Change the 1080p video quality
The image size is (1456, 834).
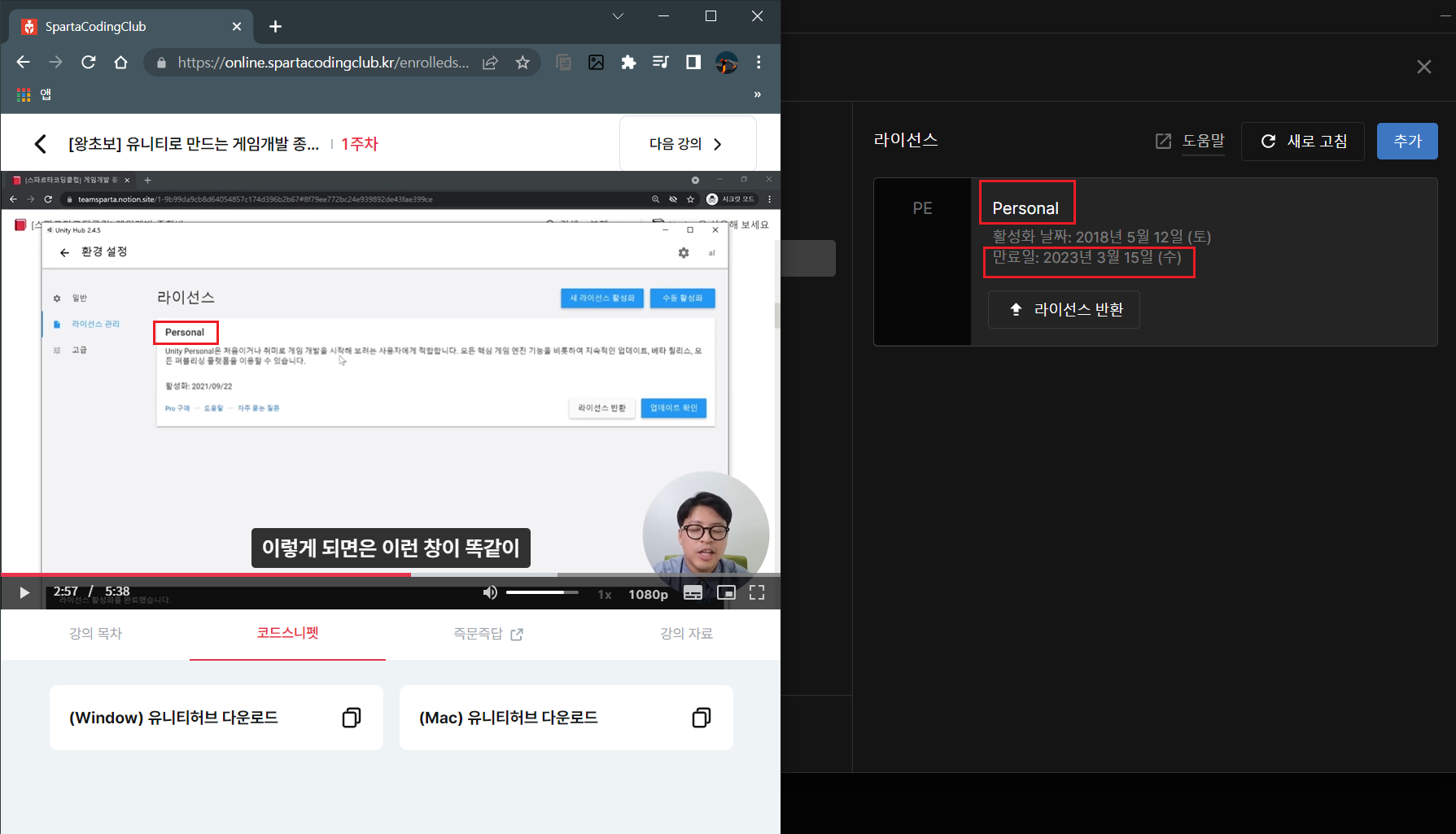coord(648,595)
